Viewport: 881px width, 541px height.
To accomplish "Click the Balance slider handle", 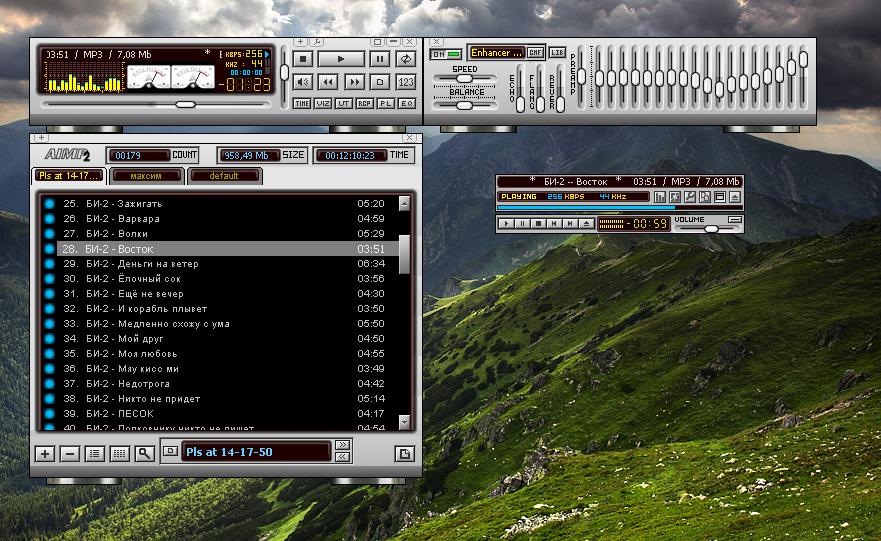I will (464, 104).
